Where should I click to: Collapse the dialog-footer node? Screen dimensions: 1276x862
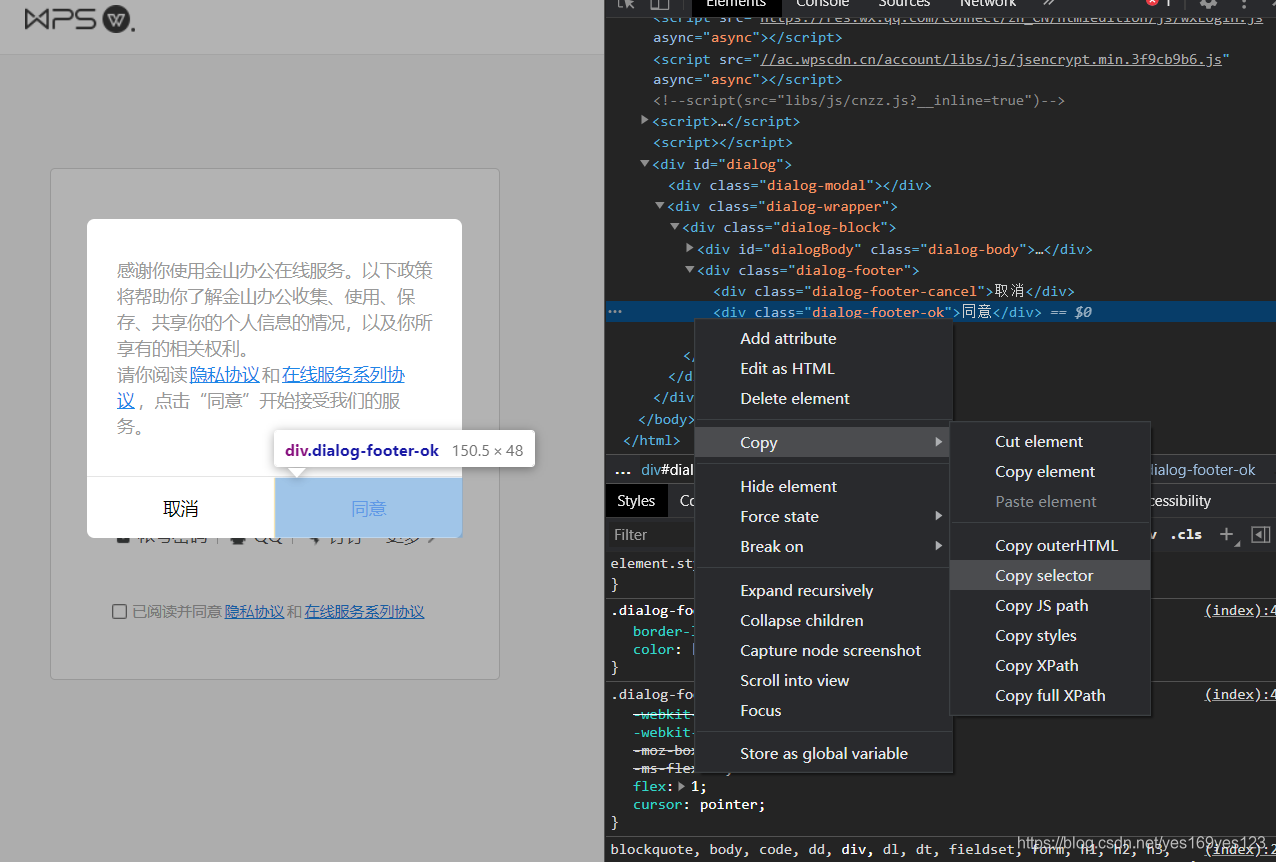[690, 270]
